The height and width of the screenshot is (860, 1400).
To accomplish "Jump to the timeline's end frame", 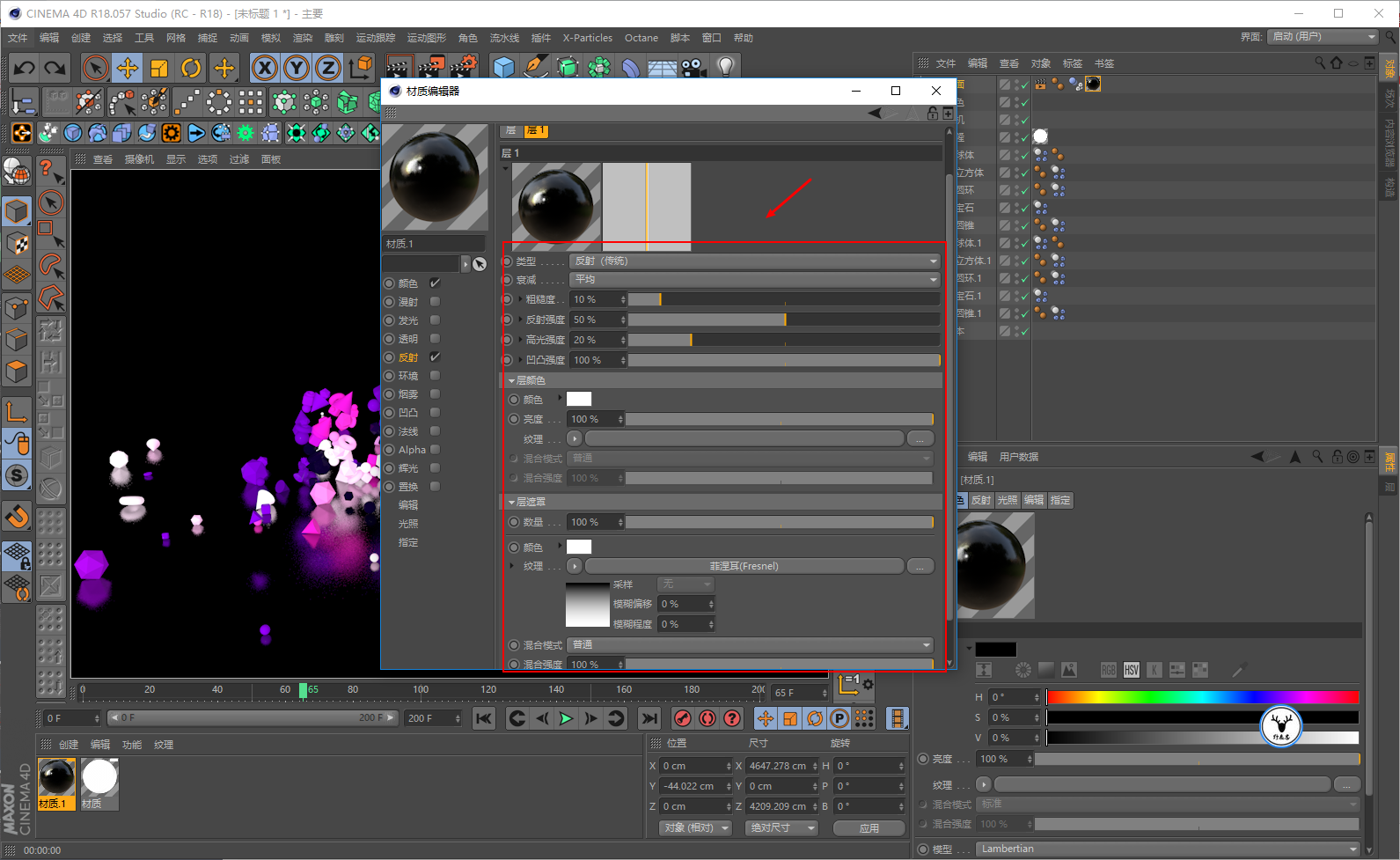I will tap(649, 718).
